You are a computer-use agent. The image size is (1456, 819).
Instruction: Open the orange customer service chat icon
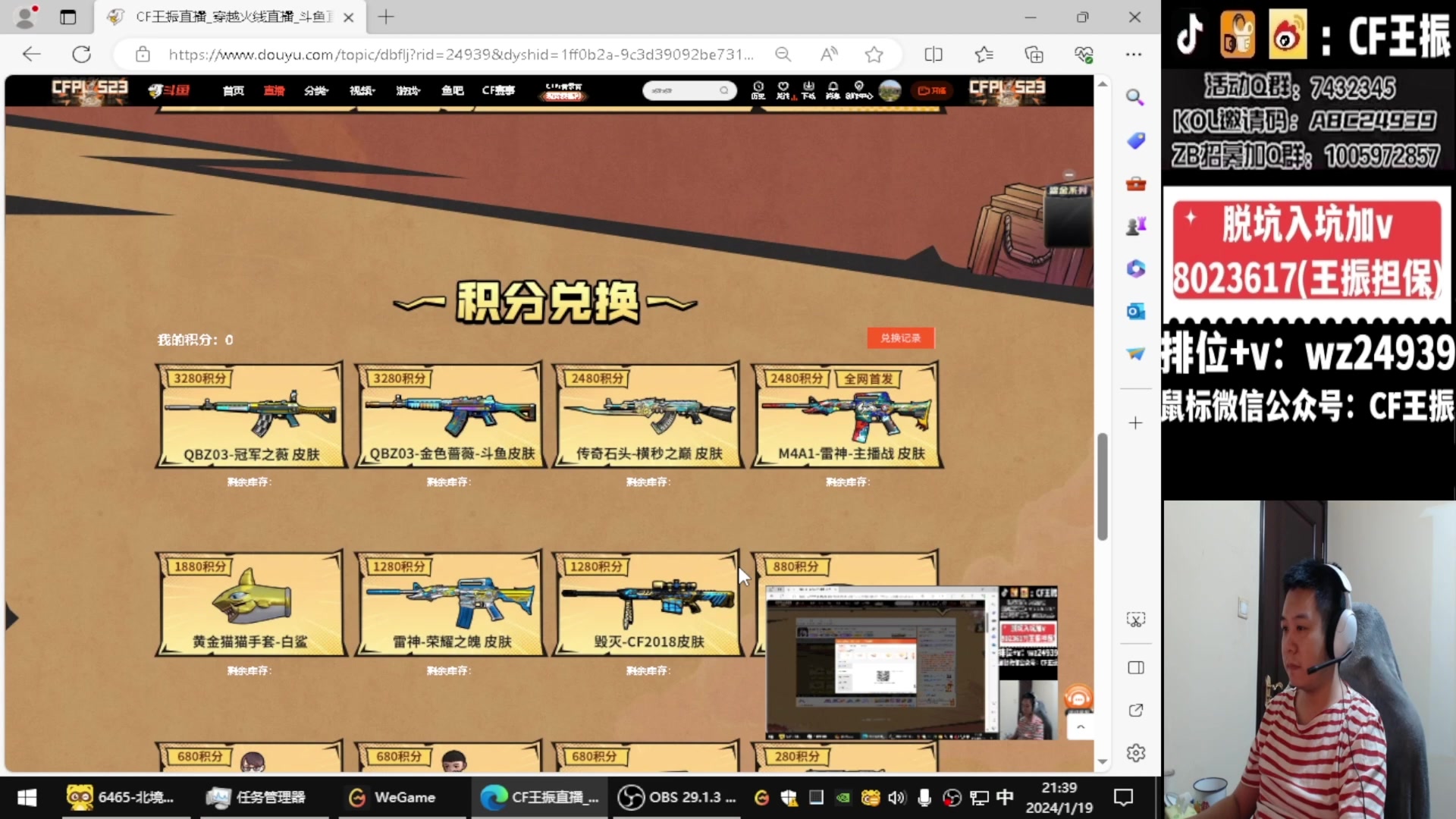click(x=1078, y=698)
